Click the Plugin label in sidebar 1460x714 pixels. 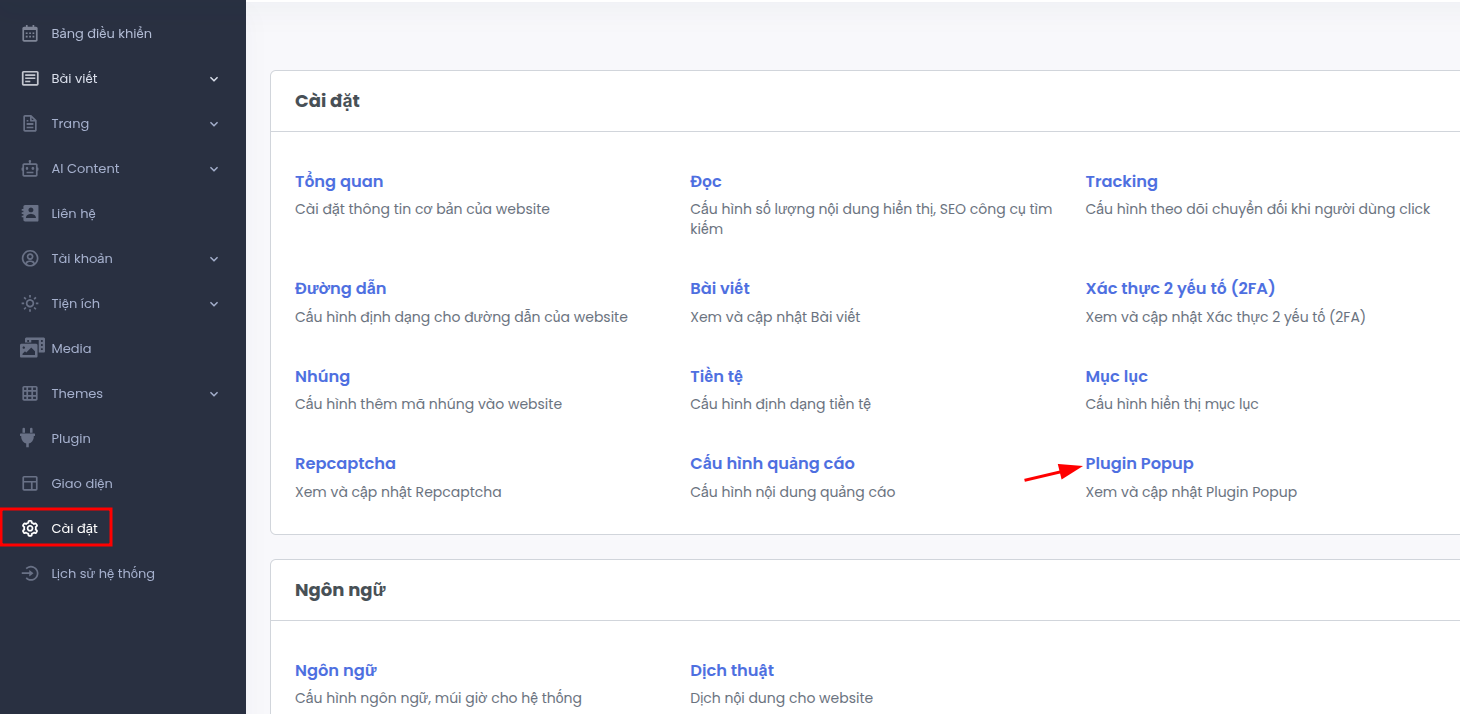(x=71, y=438)
